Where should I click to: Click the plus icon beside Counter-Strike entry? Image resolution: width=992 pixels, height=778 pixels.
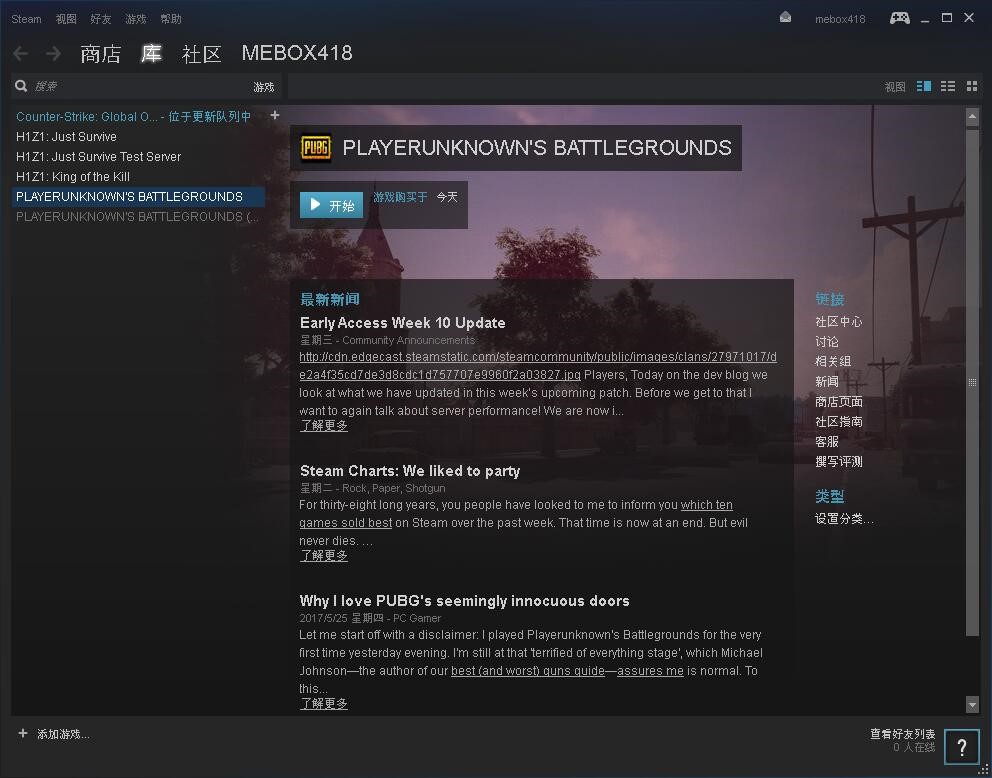(x=275, y=115)
